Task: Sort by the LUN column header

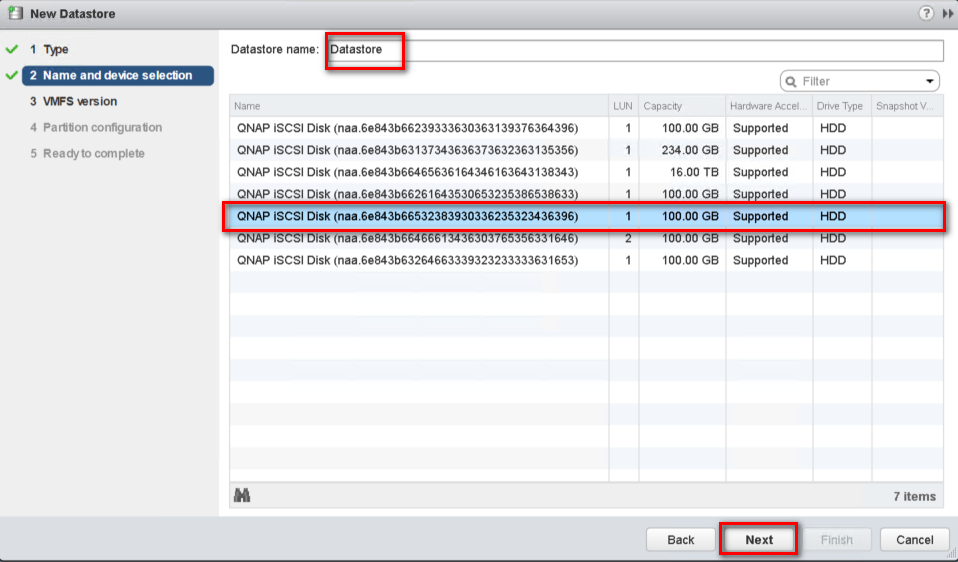Action: click(624, 106)
